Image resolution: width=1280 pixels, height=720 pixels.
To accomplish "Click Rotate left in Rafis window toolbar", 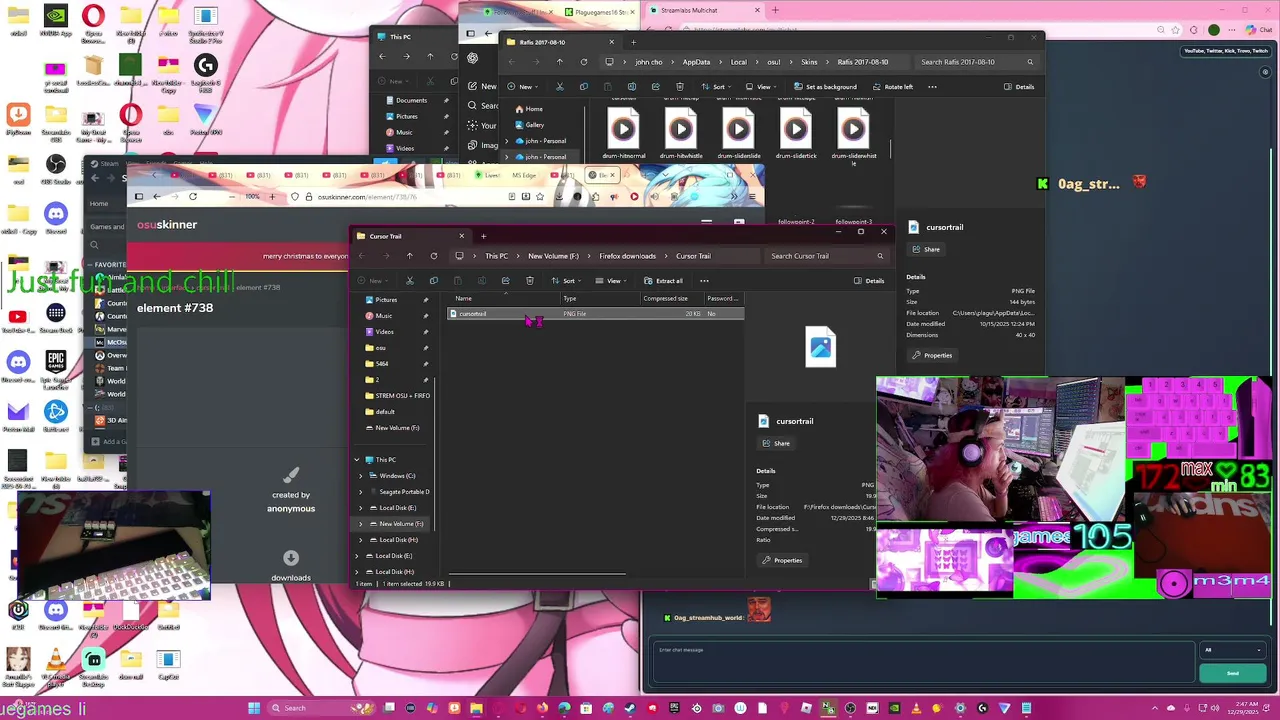I will coord(891,87).
